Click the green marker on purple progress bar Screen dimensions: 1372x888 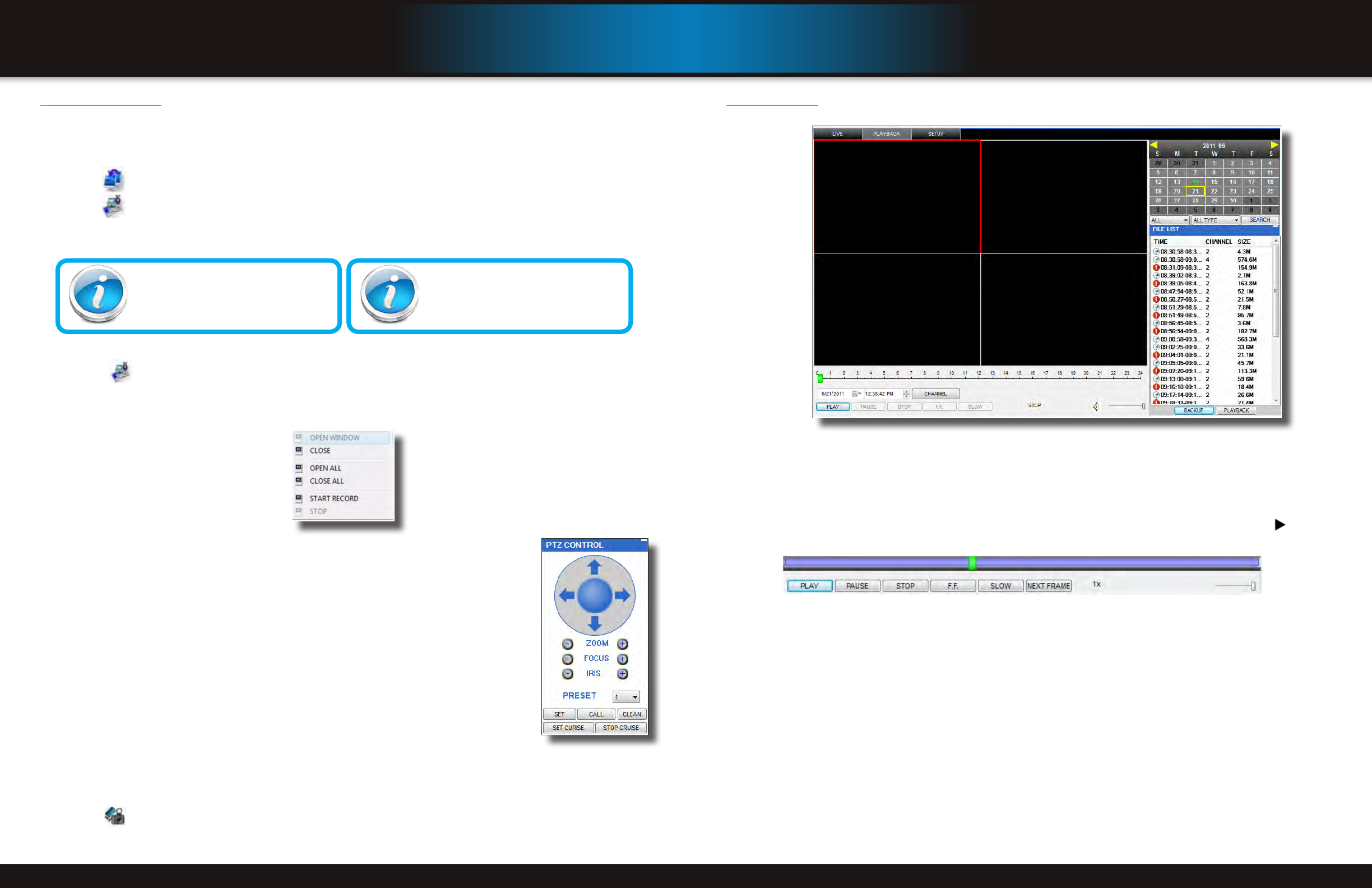[972, 563]
